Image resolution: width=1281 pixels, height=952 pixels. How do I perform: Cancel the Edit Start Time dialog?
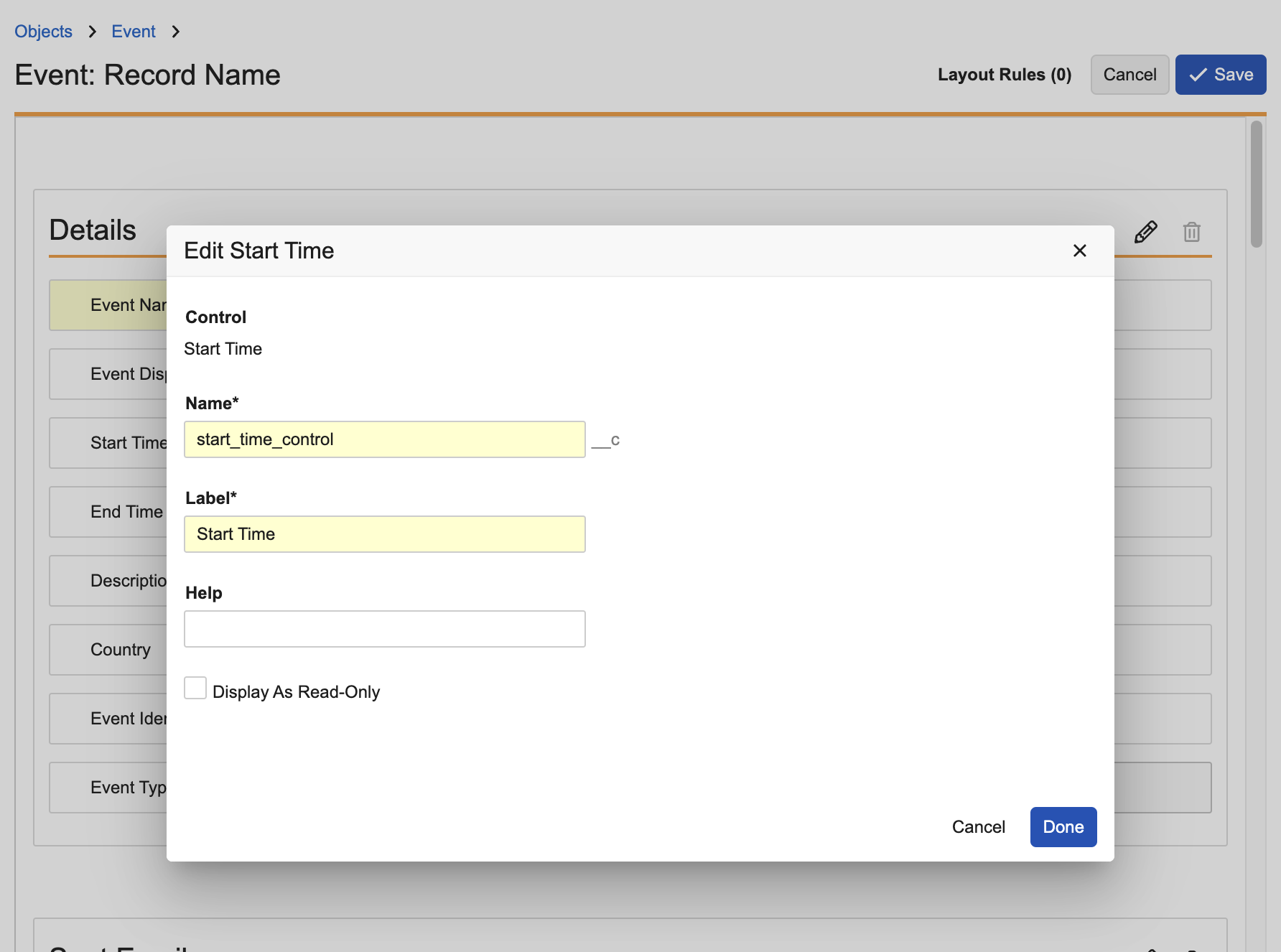click(x=978, y=827)
